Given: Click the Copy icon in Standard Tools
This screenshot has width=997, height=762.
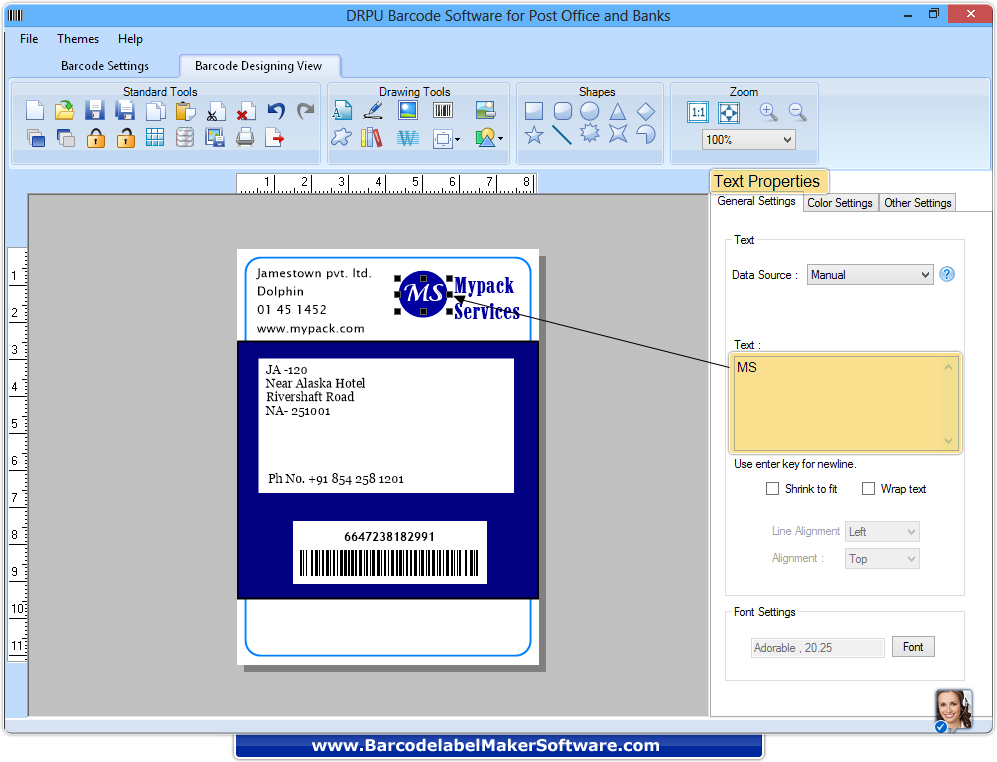Looking at the screenshot, I should tap(155, 111).
